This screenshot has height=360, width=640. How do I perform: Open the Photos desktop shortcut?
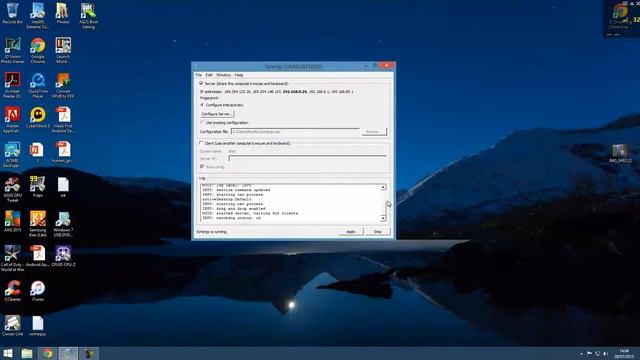62,13
